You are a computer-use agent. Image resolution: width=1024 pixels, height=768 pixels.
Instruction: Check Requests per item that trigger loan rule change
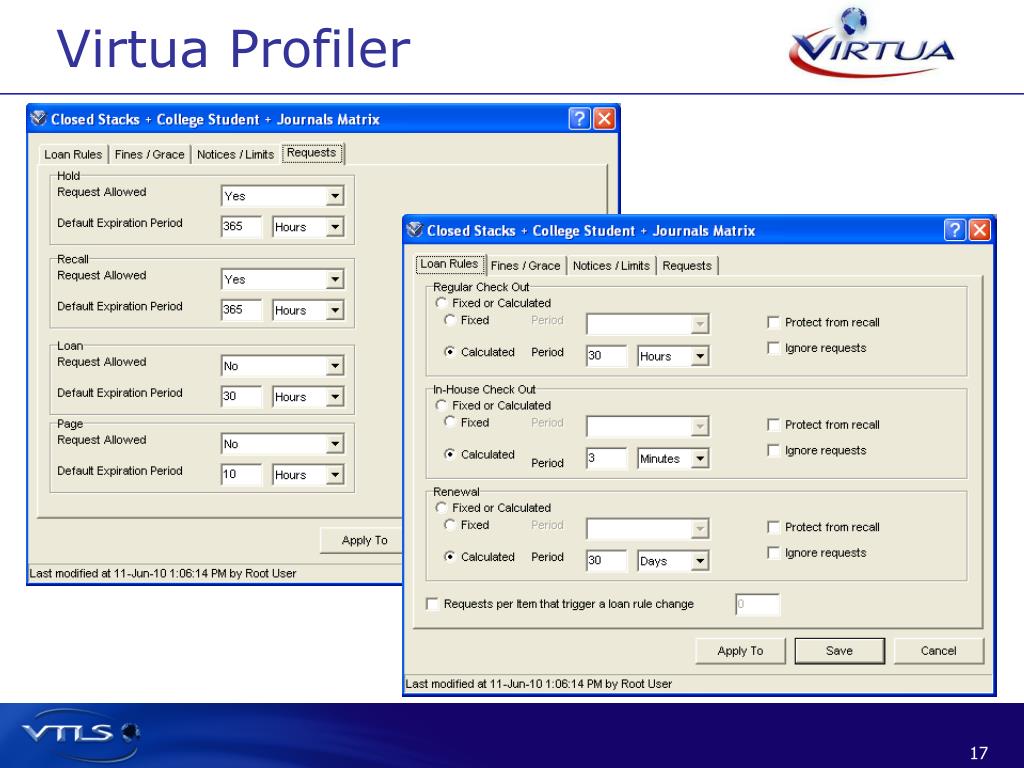[432, 604]
